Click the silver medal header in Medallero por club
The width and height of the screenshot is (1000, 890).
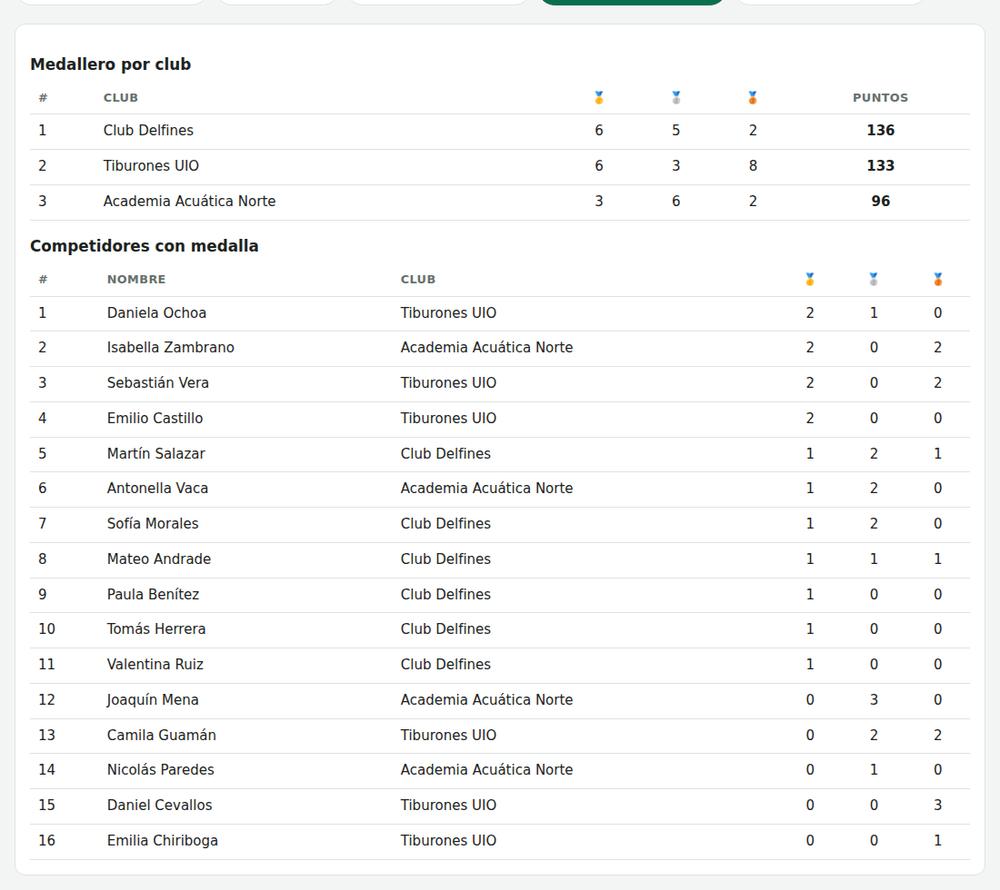click(676, 98)
